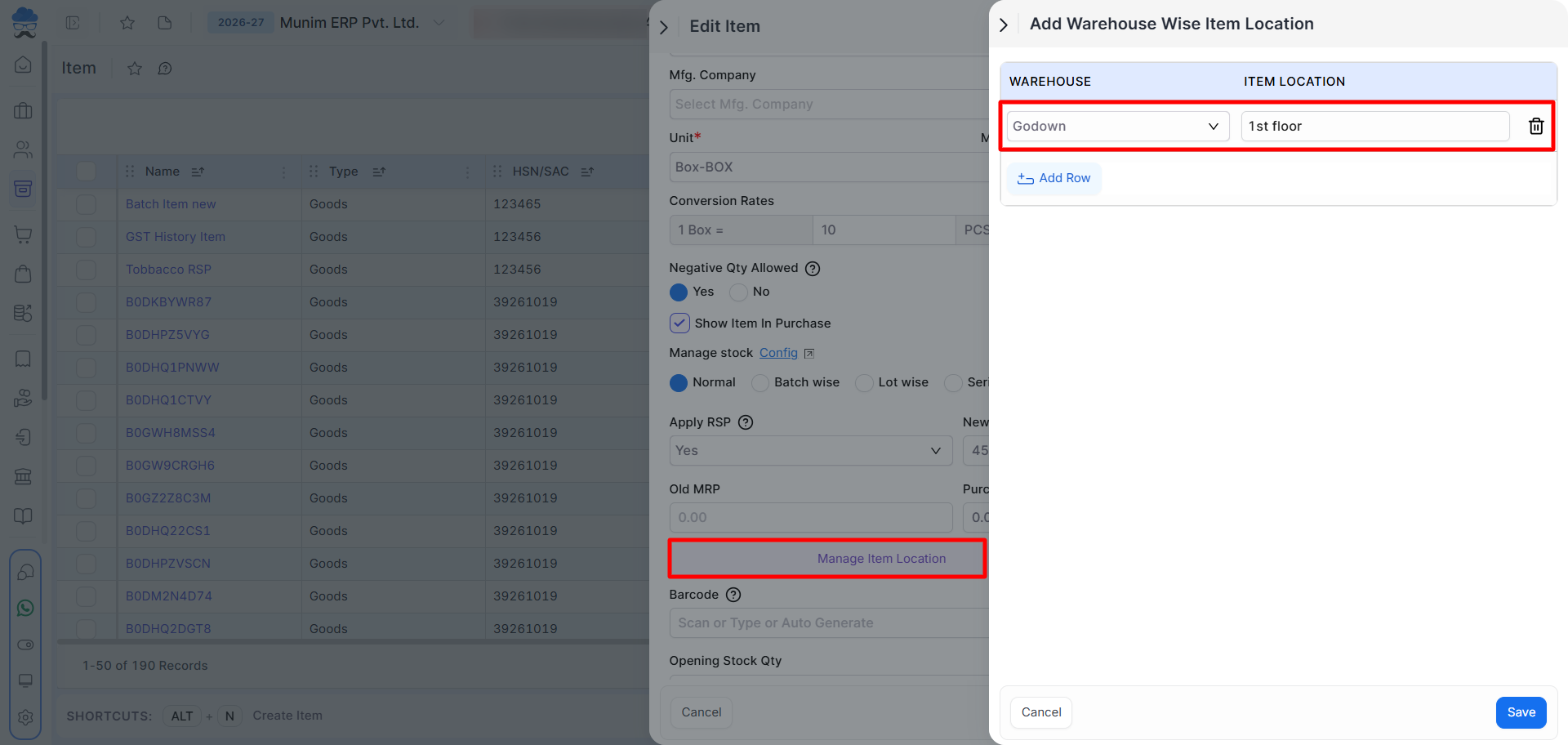Open the headset support sidebar icon

click(x=25, y=572)
